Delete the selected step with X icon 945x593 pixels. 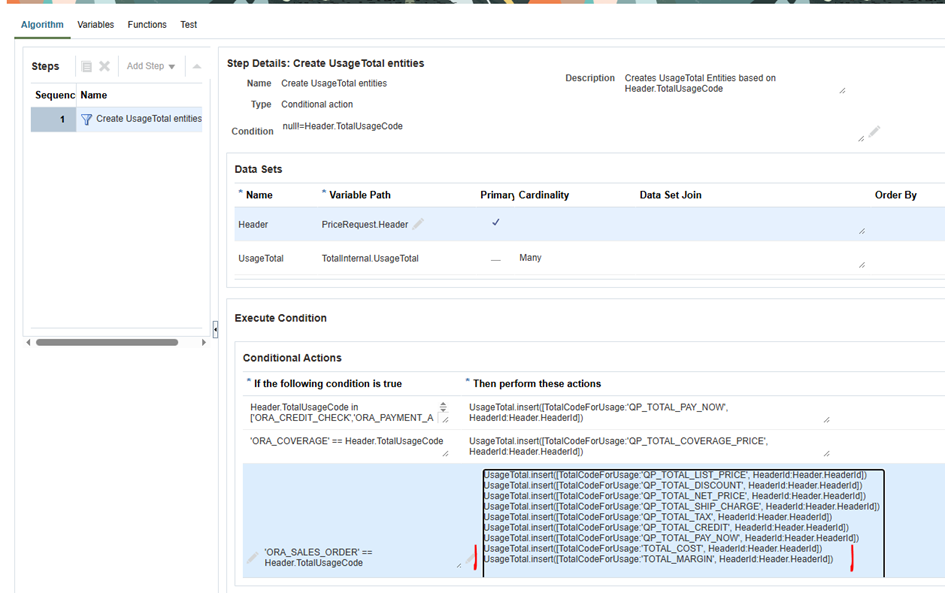pos(104,66)
